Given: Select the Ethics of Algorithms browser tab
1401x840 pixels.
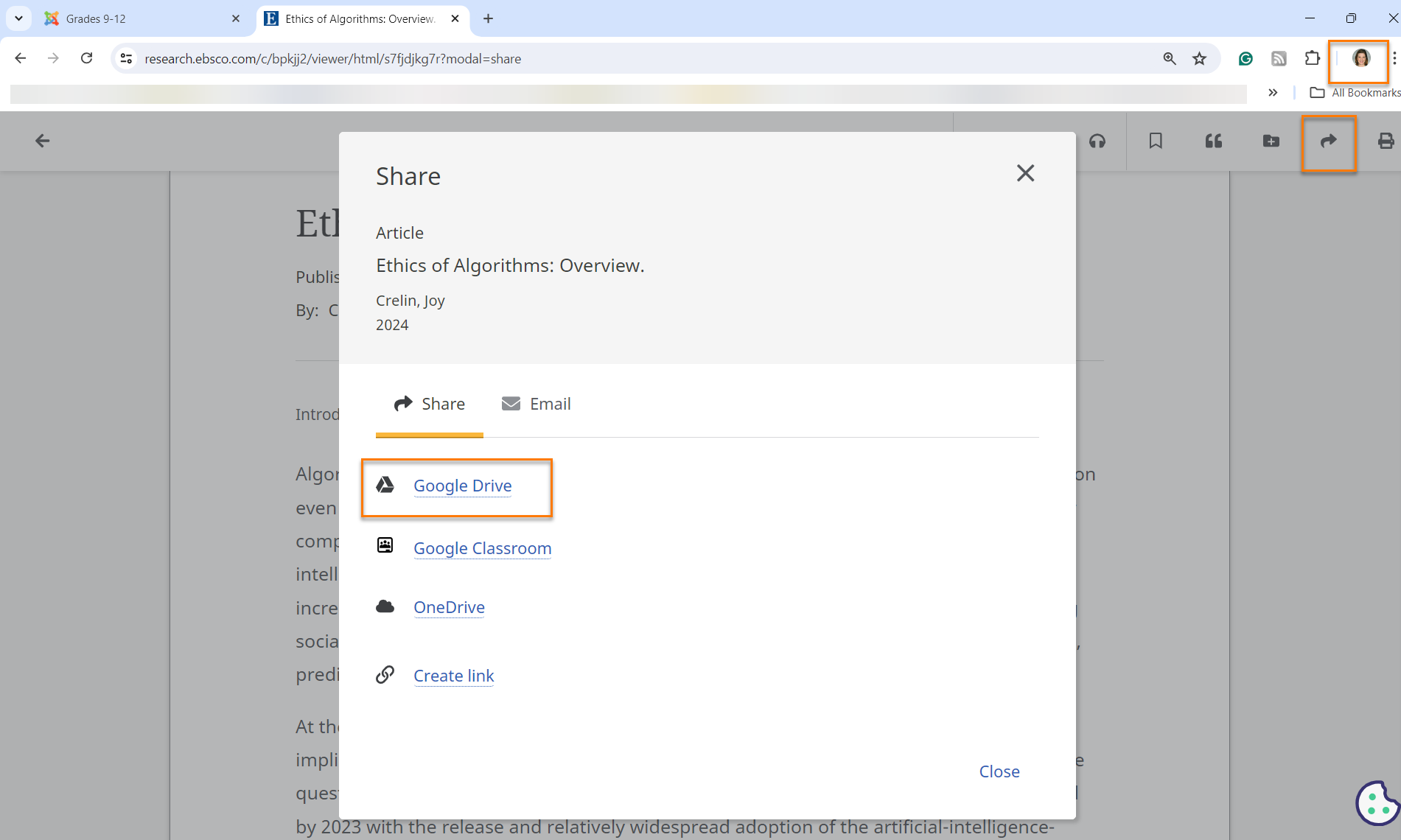Looking at the screenshot, I should pyautogui.click(x=364, y=18).
